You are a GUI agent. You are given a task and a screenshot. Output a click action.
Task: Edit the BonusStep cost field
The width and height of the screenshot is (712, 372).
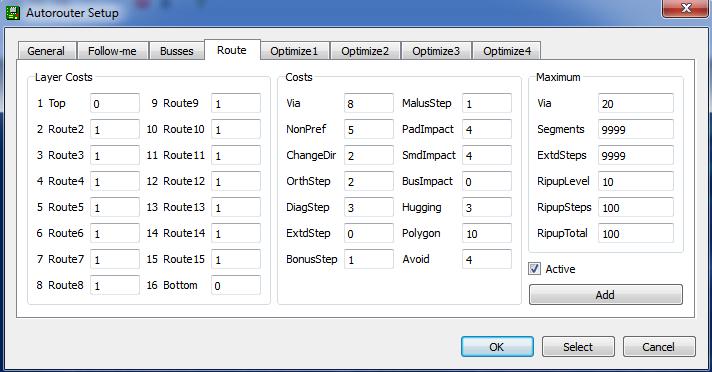(x=369, y=259)
